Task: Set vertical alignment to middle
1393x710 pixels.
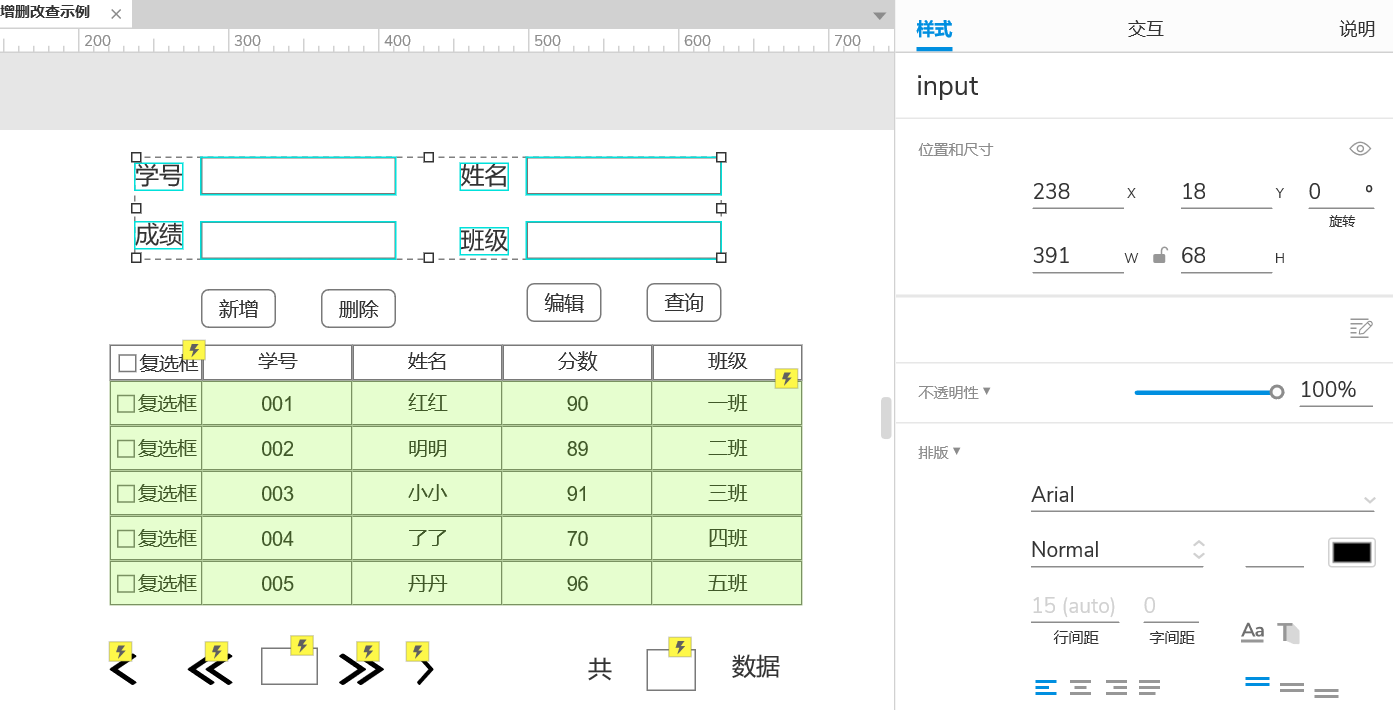Action: pyautogui.click(x=1292, y=688)
